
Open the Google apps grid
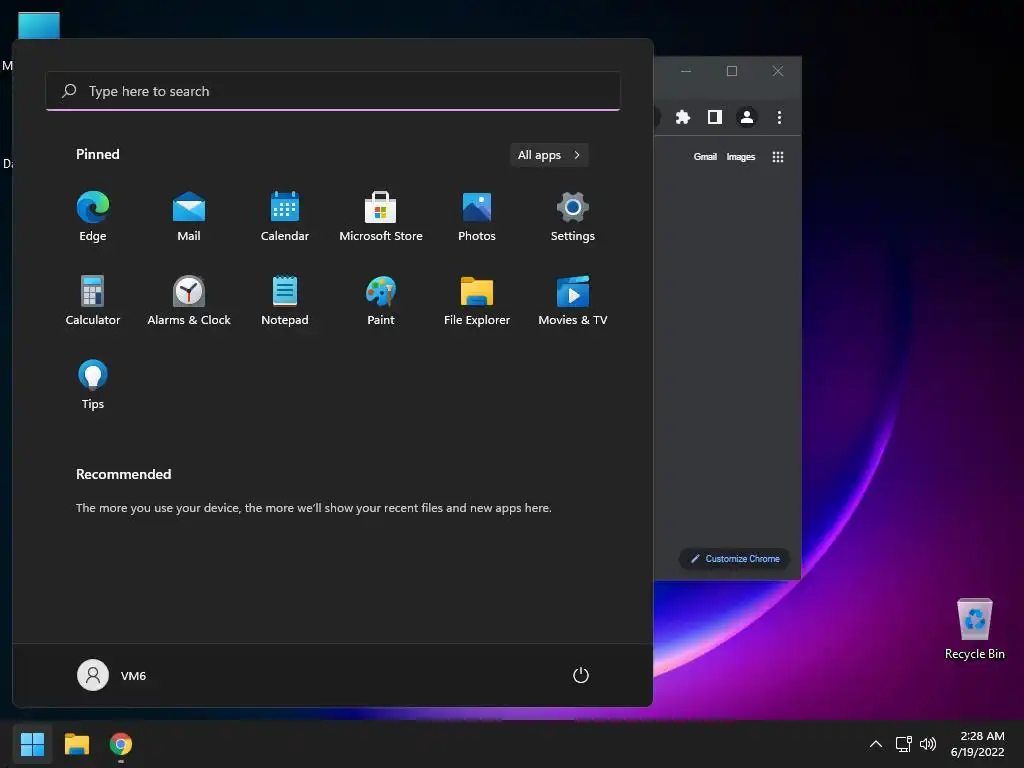click(777, 157)
